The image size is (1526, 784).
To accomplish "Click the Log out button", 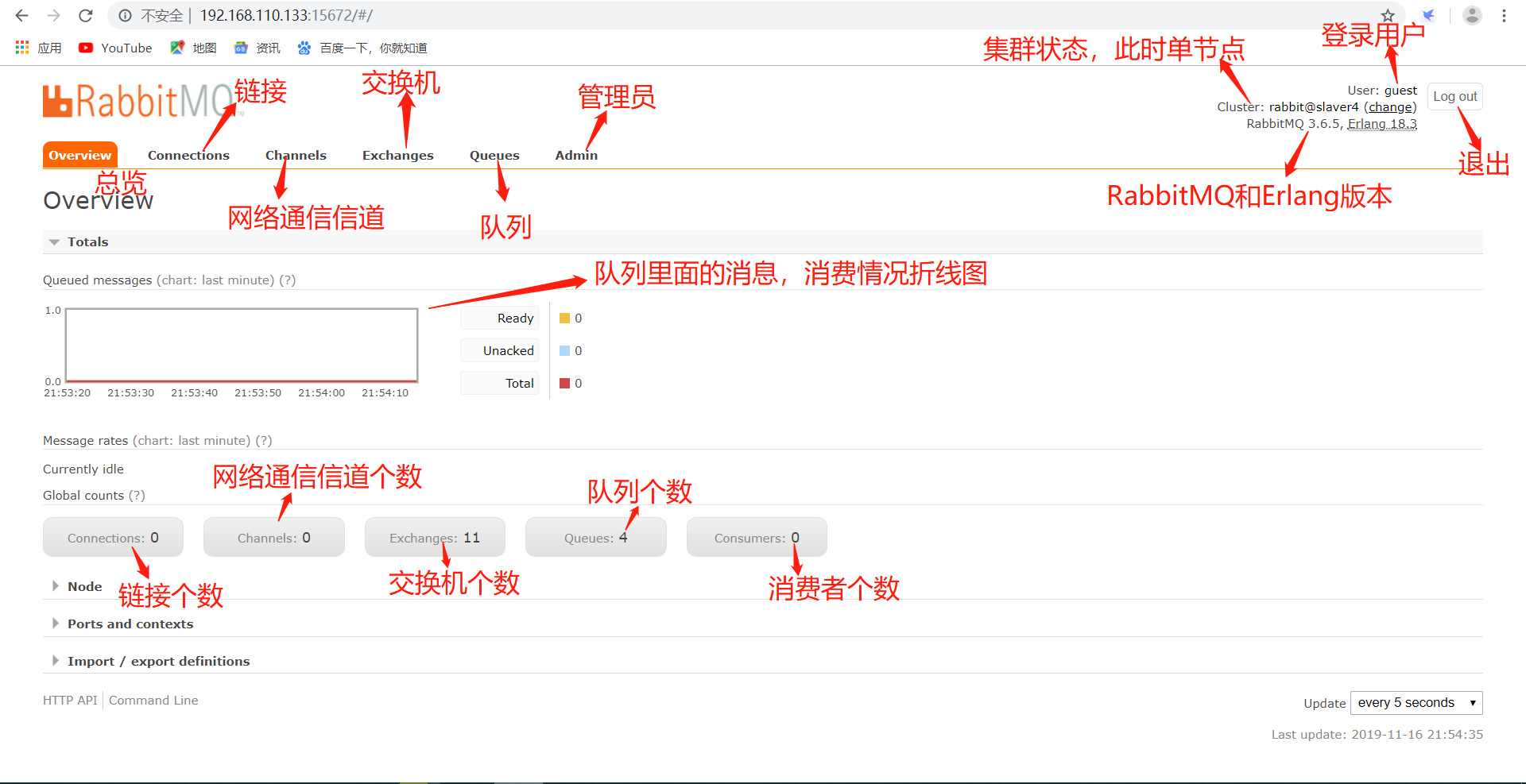I will 1454,96.
